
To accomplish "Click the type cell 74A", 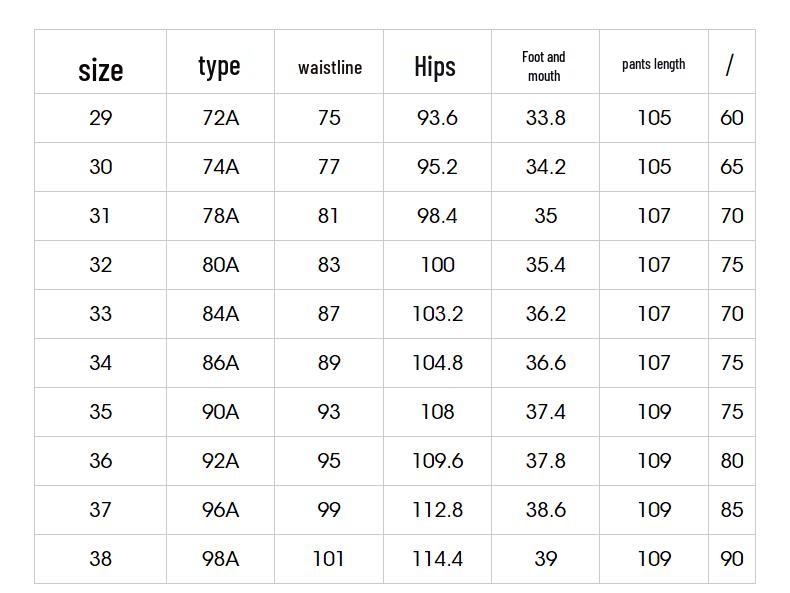I will coord(220,167).
